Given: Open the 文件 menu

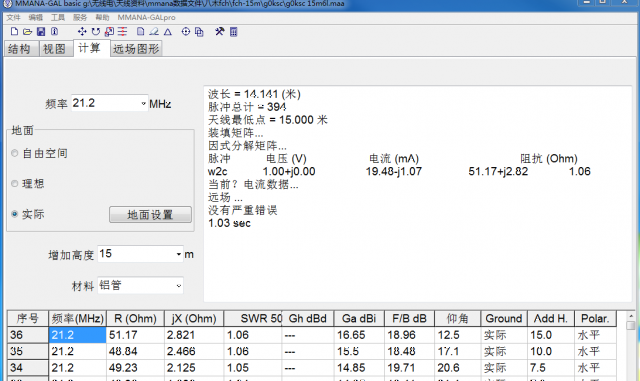Looking at the screenshot, I should tap(13, 17).
